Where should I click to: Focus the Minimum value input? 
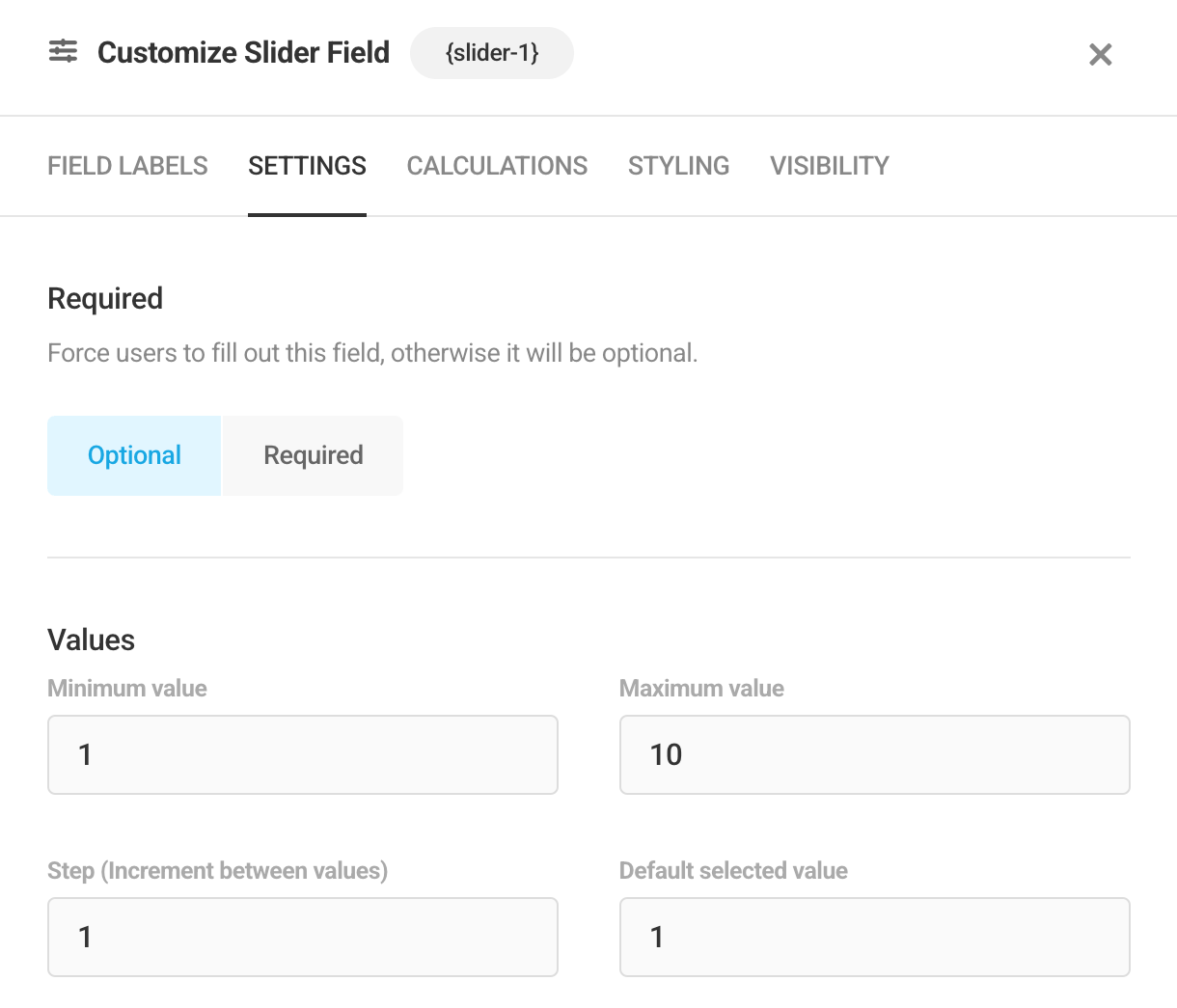(x=303, y=754)
